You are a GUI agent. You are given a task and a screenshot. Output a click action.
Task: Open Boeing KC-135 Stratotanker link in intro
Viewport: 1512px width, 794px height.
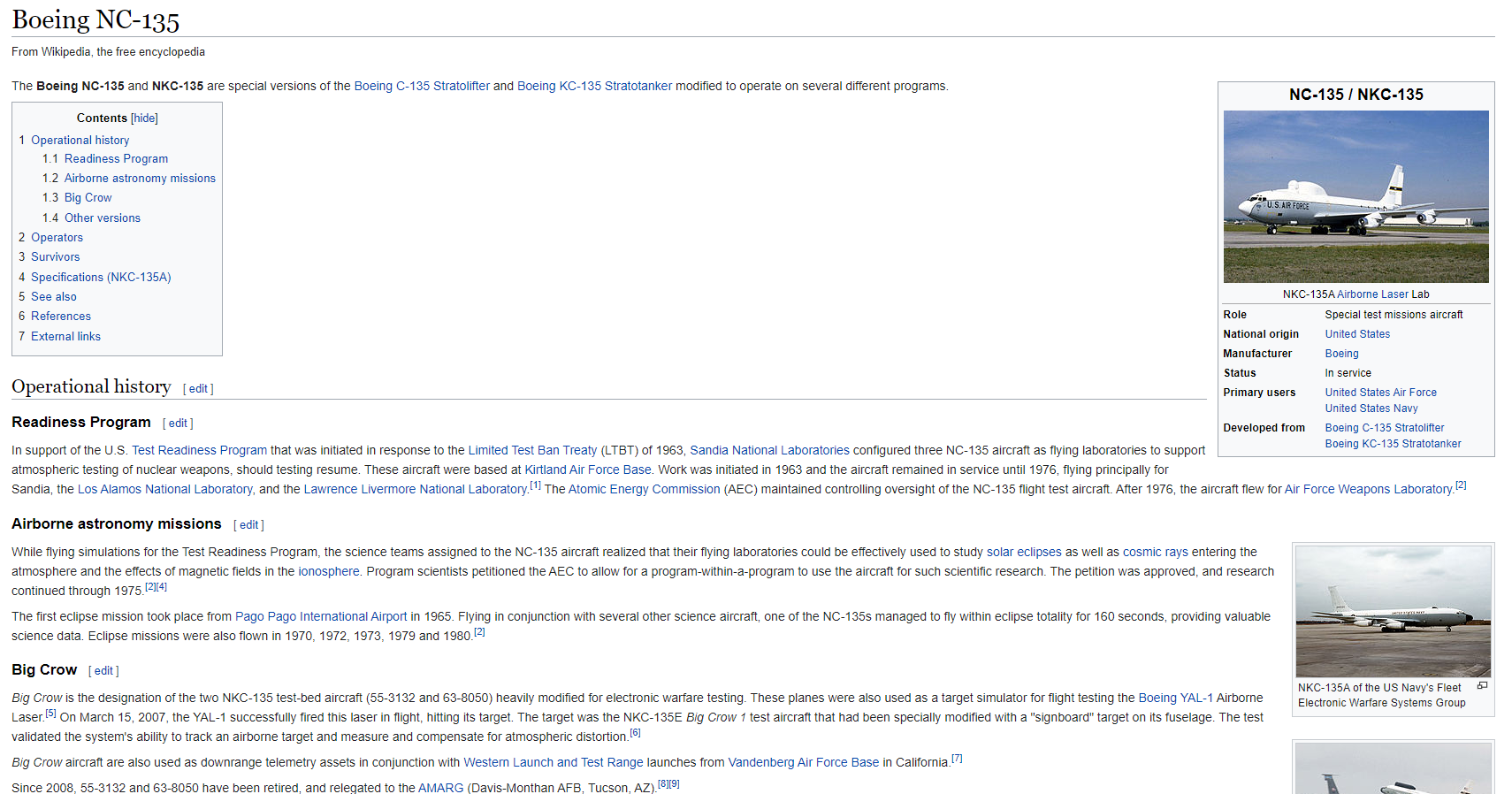(x=594, y=86)
